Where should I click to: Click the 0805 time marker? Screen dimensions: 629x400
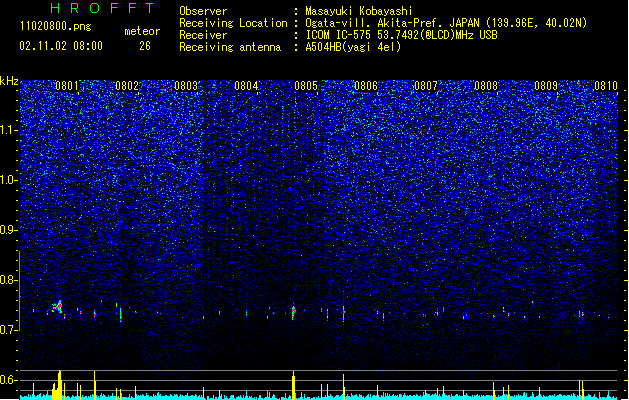[x=306, y=86]
